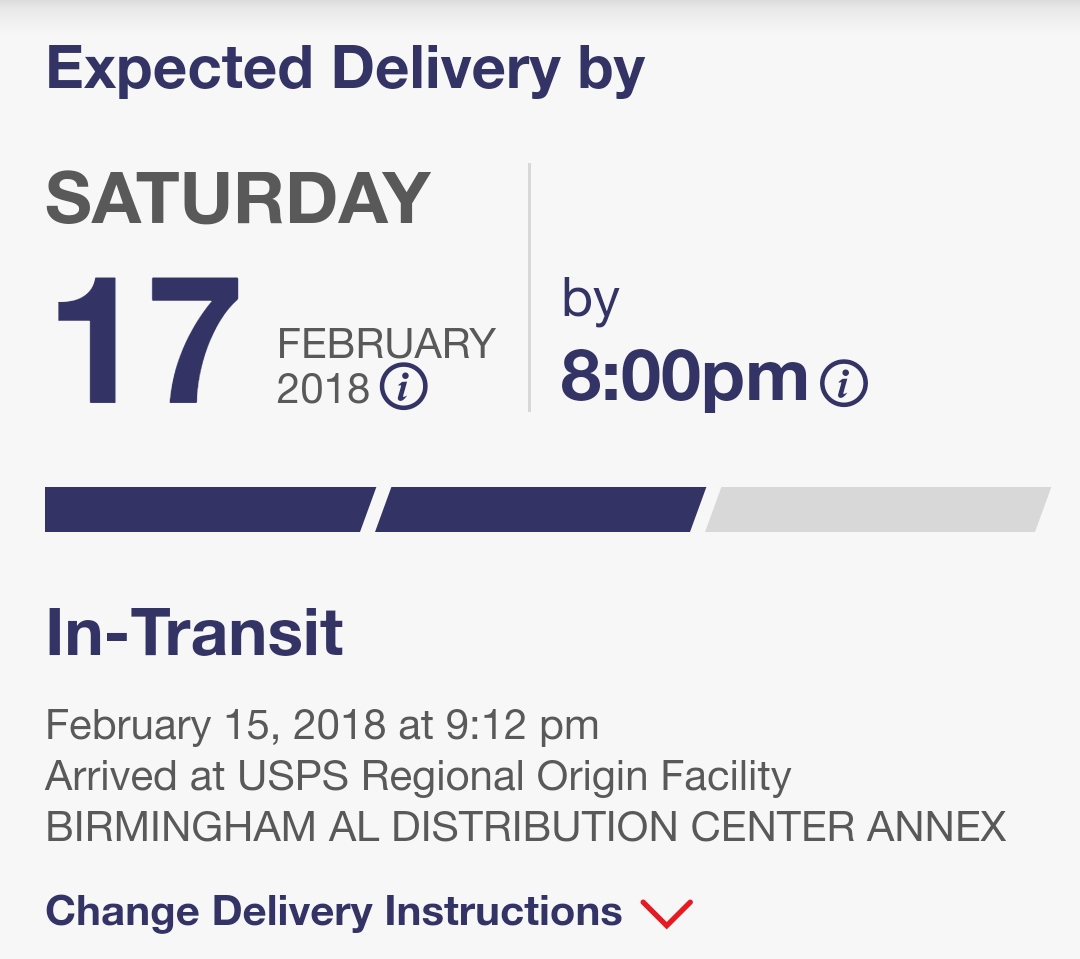Click the gray unfilled progress segment
The height and width of the screenshot is (959, 1080).
877,510
